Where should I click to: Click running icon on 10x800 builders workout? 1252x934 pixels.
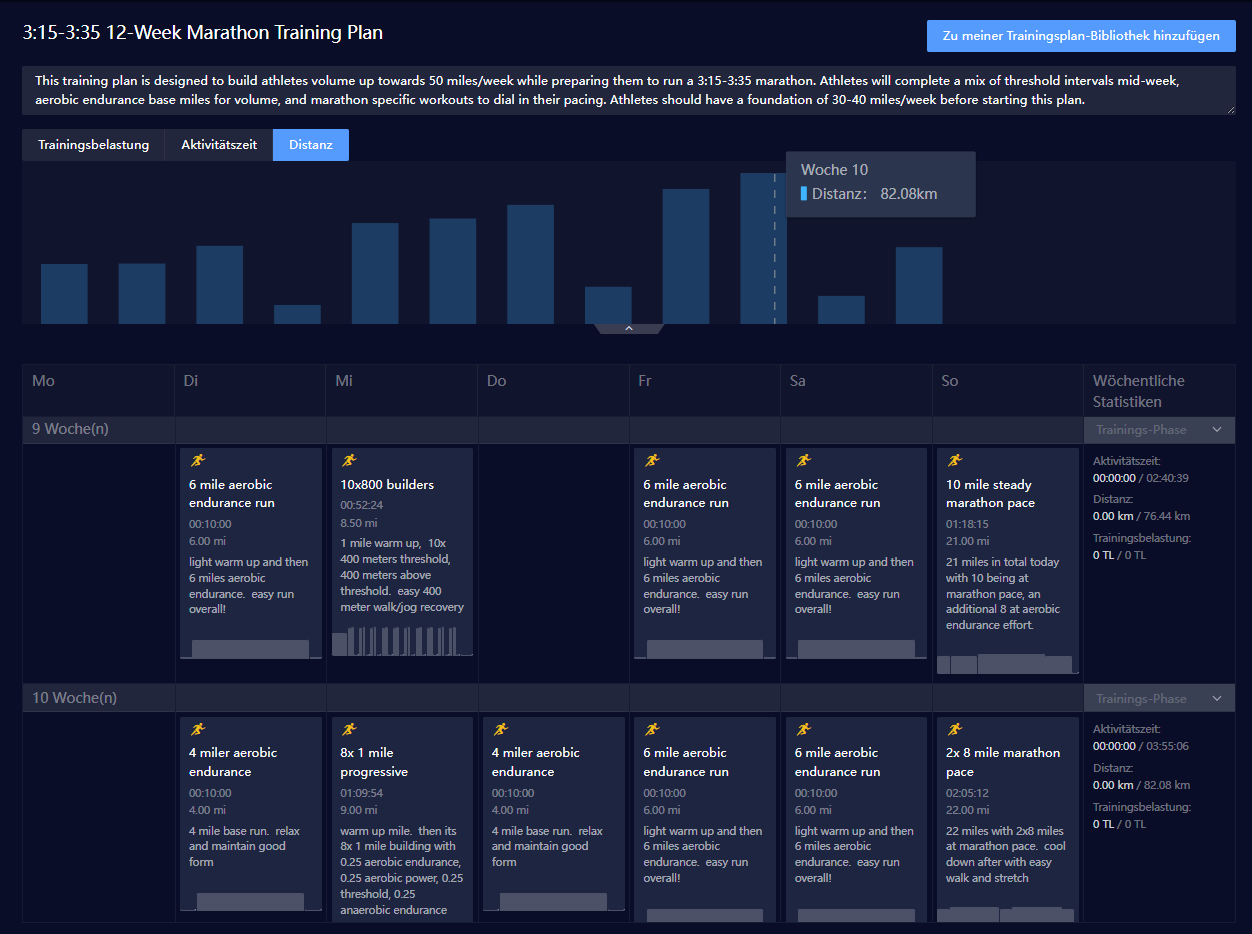click(x=349, y=460)
